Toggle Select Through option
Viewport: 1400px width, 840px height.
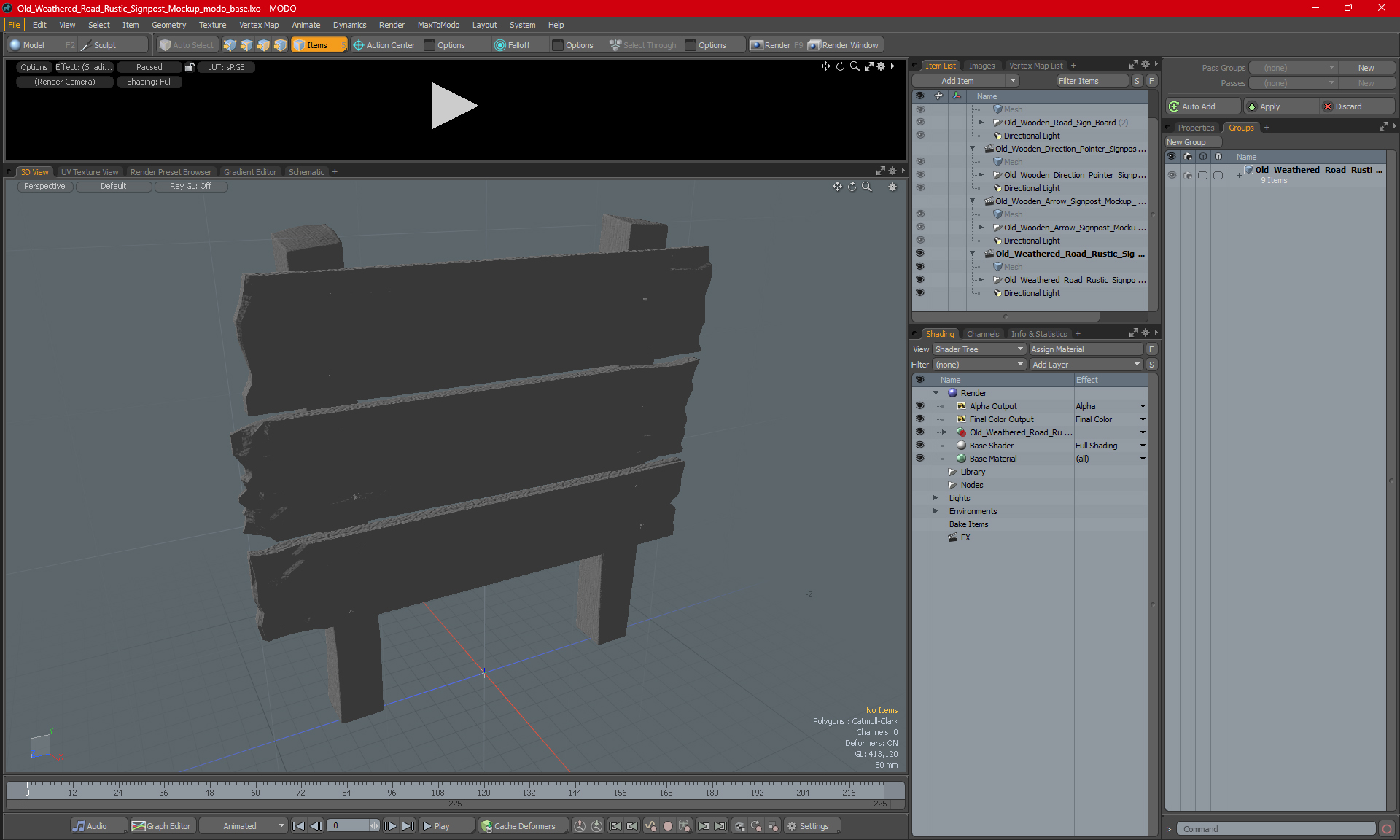click(643, 45)
